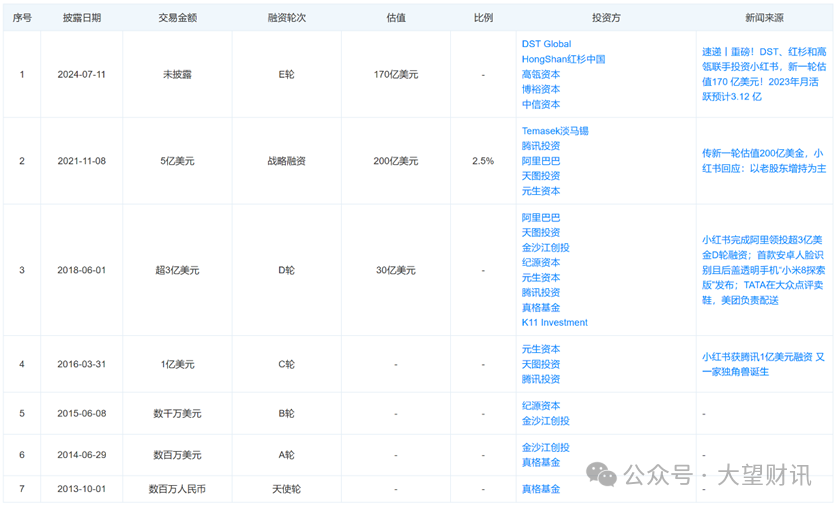Screen dimensions: 839x509
Task: Click 真格基金 in the 2014-06-29 row
Action: pyautogui.click(x=541, y=462)
